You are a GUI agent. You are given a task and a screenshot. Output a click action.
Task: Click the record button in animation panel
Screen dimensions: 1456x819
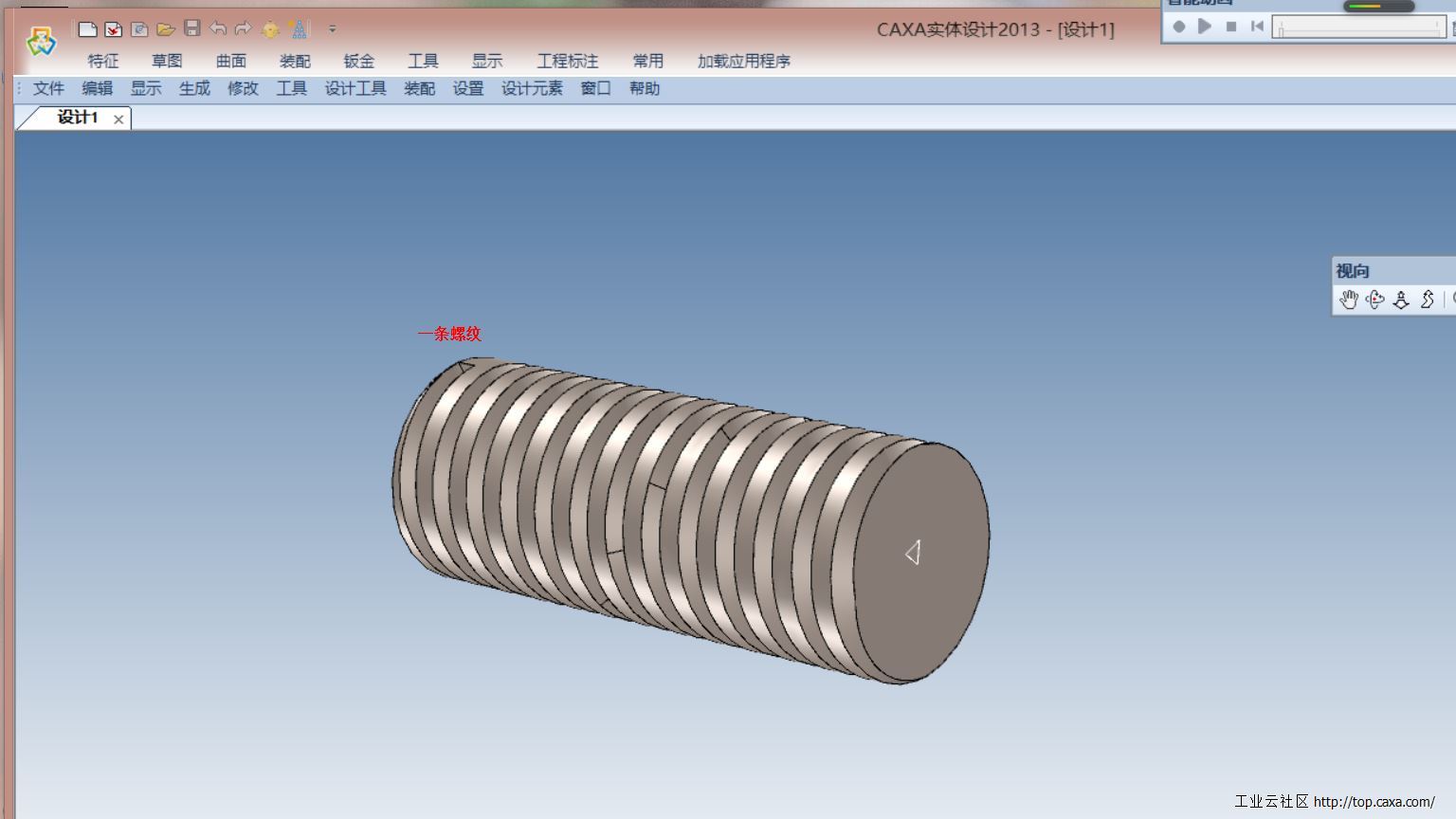tap(1179, 27)
